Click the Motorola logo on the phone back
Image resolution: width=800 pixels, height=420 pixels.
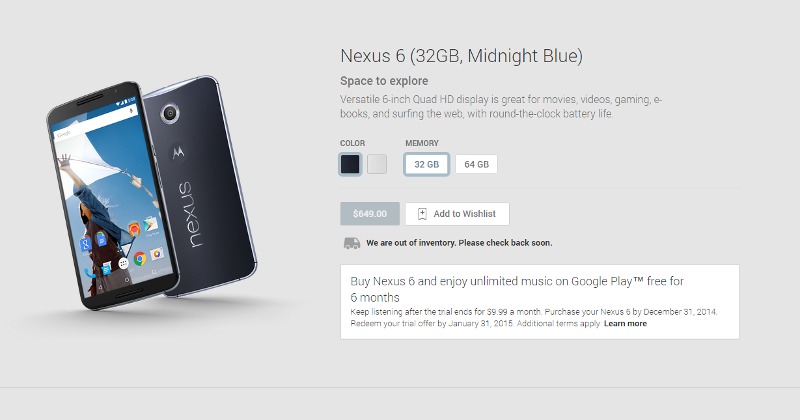pyautogui.click(x=178, y=151)
